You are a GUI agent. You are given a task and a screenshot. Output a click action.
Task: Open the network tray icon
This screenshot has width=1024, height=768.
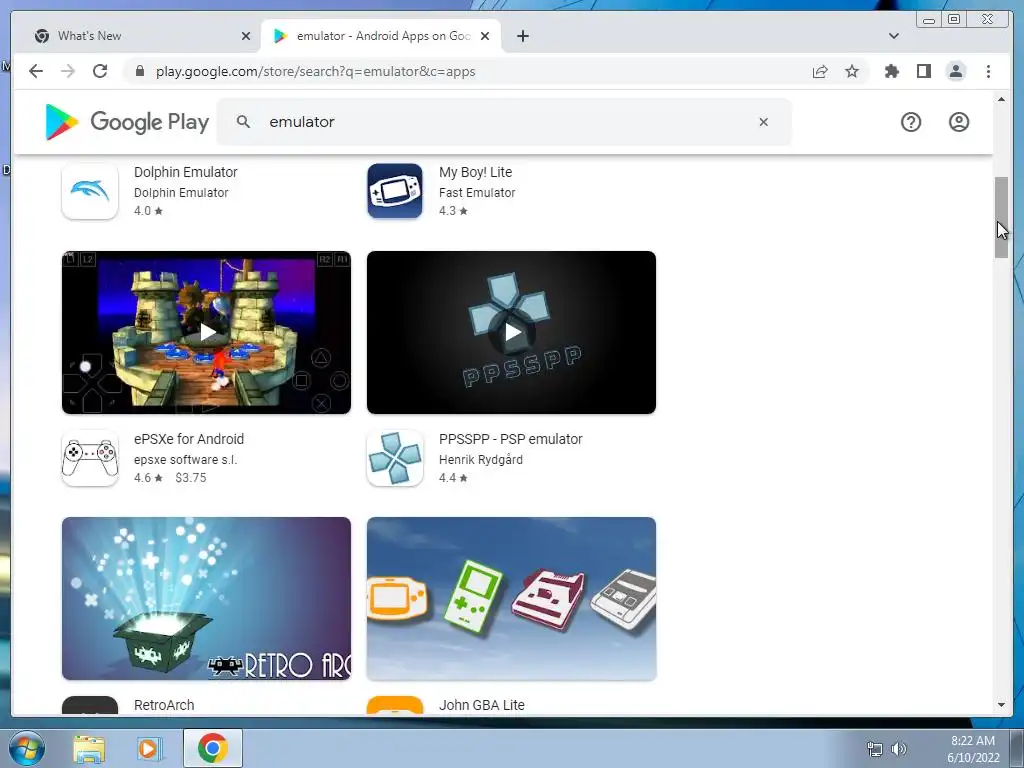pos(874,749)
